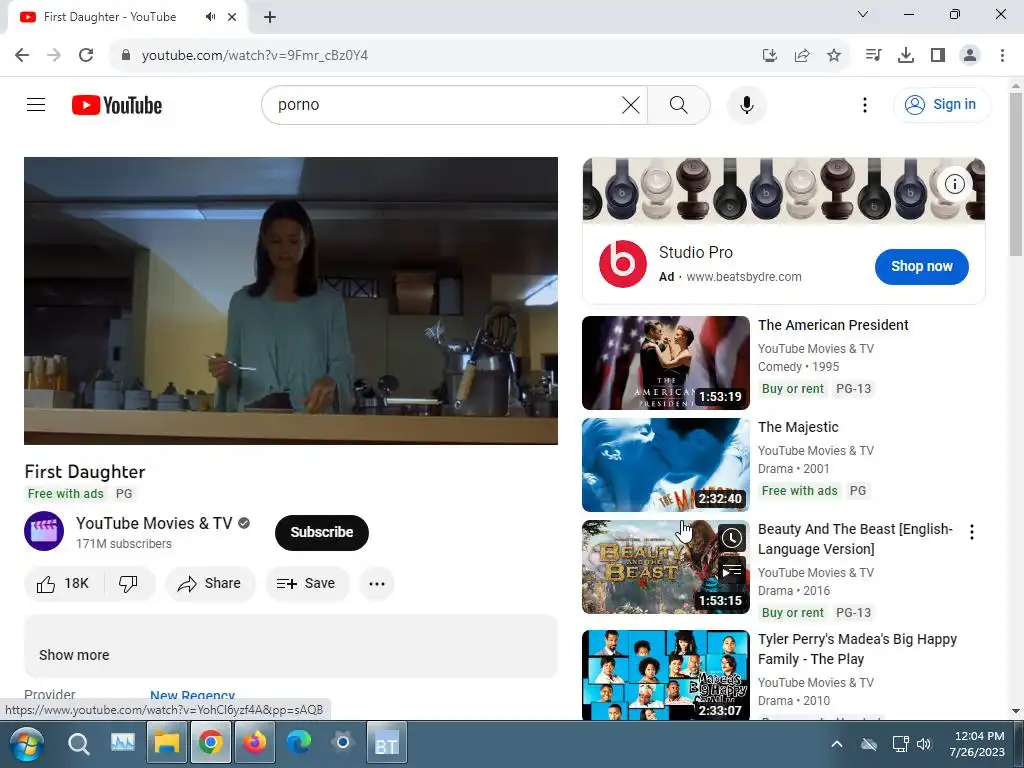Viewport: 1024px width, 768px height.
Task: Click the page vertical scrollbar
Action: 1016,174
